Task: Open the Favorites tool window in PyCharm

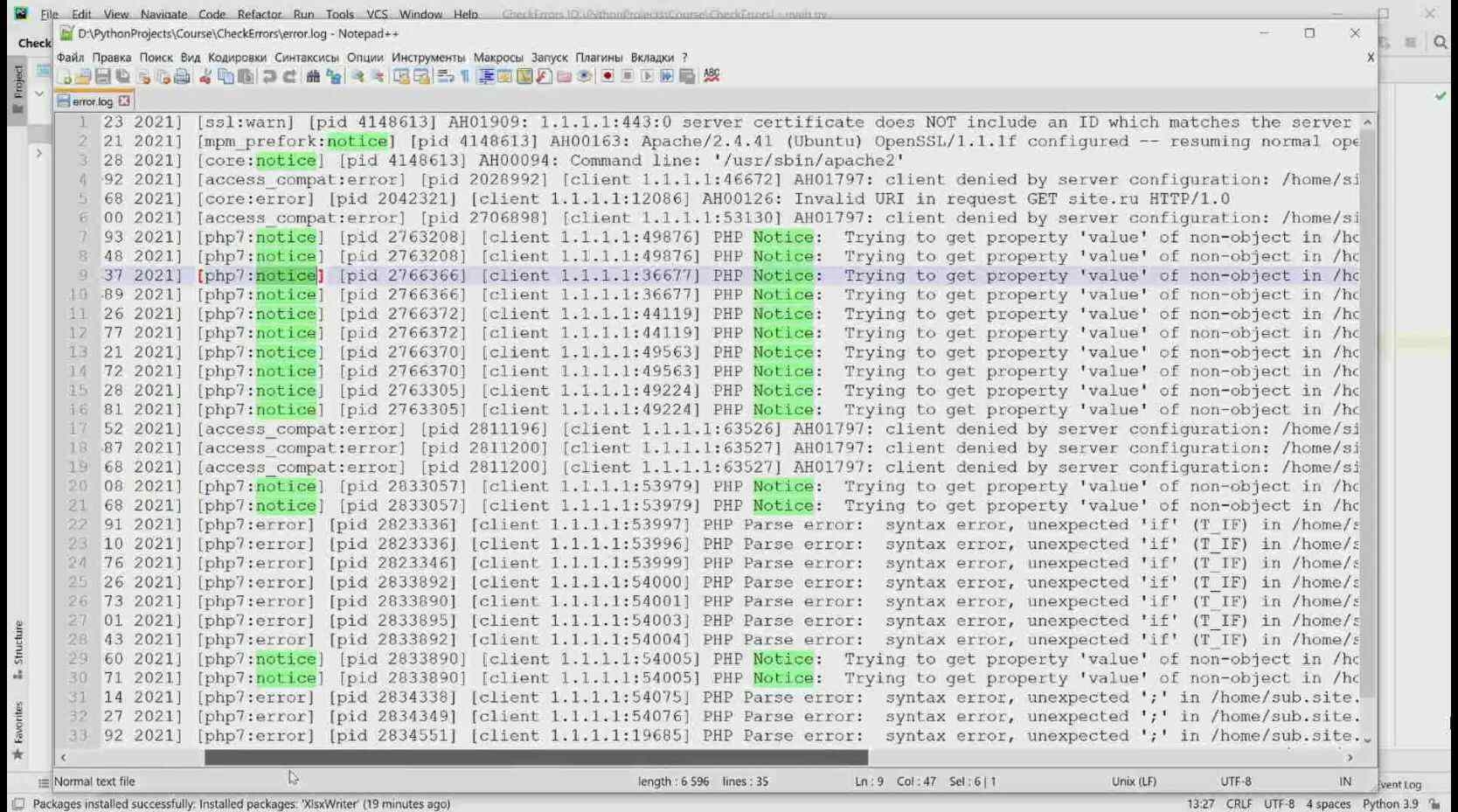Action: 17,730
